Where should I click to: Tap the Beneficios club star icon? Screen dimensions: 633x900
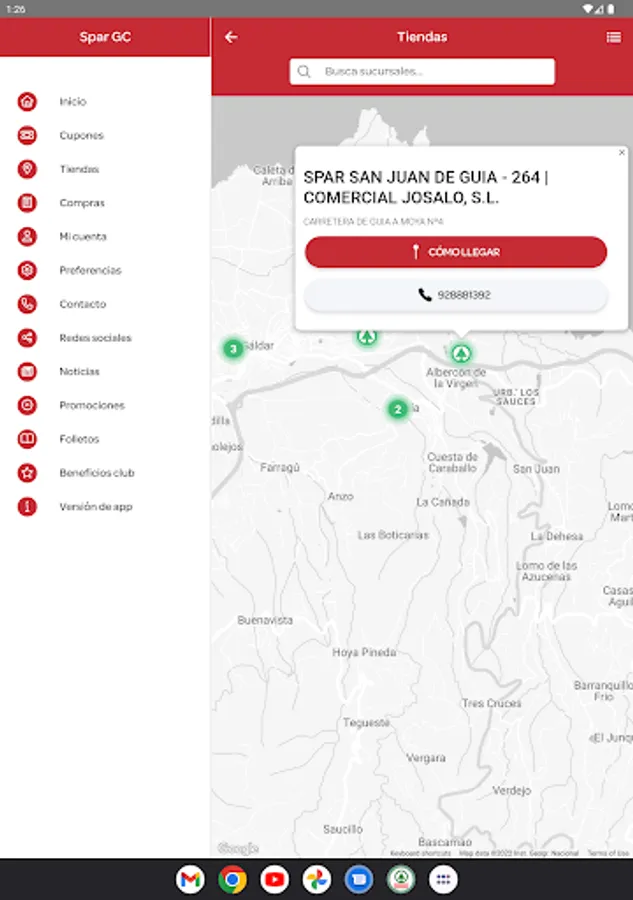[x=27, y=473]
